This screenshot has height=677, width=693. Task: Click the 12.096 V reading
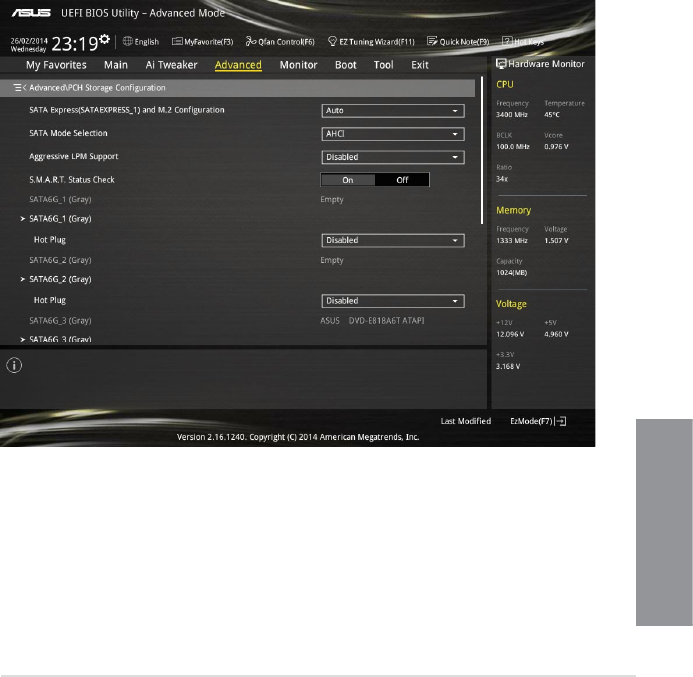point(510,335)
